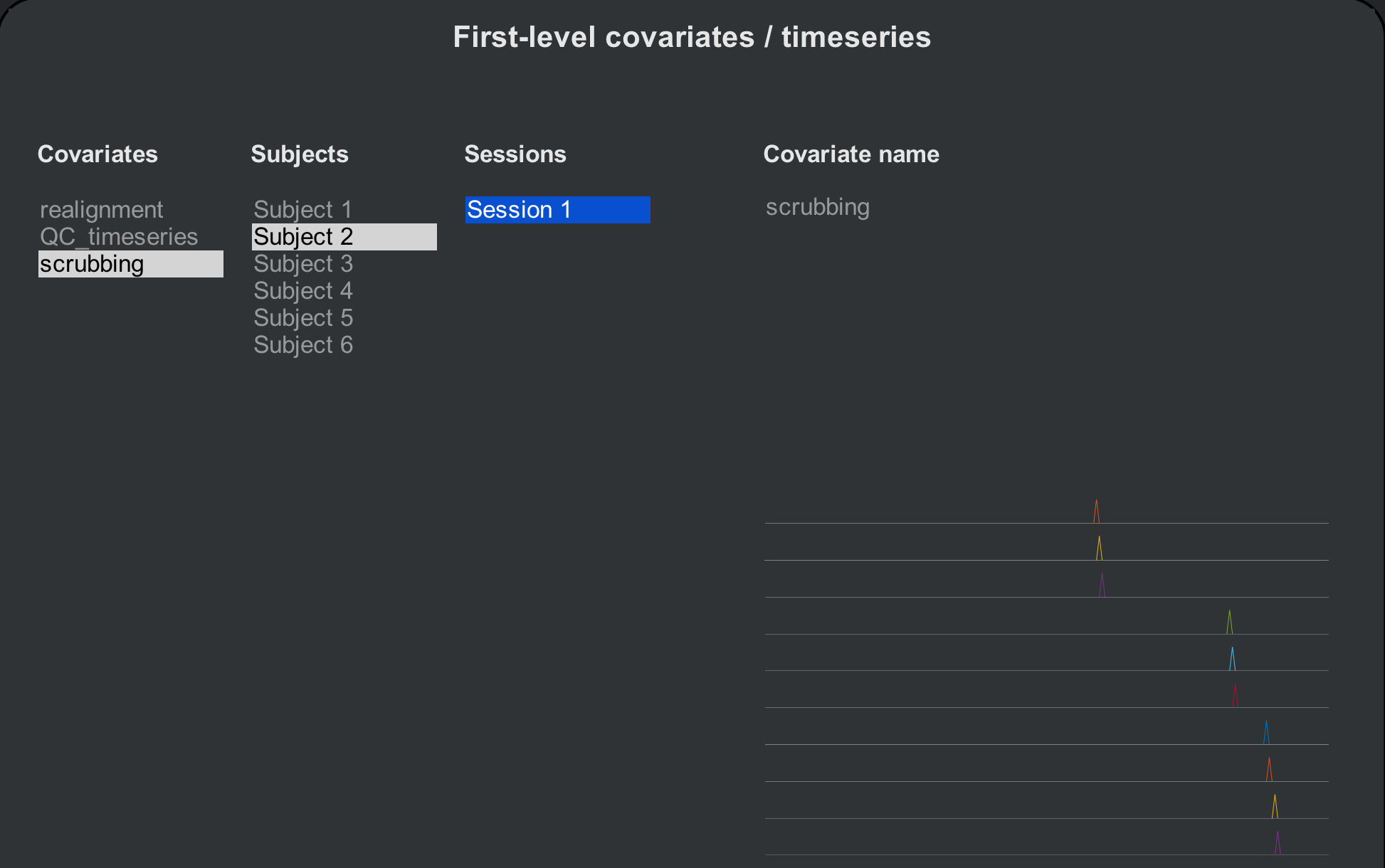
Task: Select the highlighted Subject 2 entry
Action: pos(344,237)
